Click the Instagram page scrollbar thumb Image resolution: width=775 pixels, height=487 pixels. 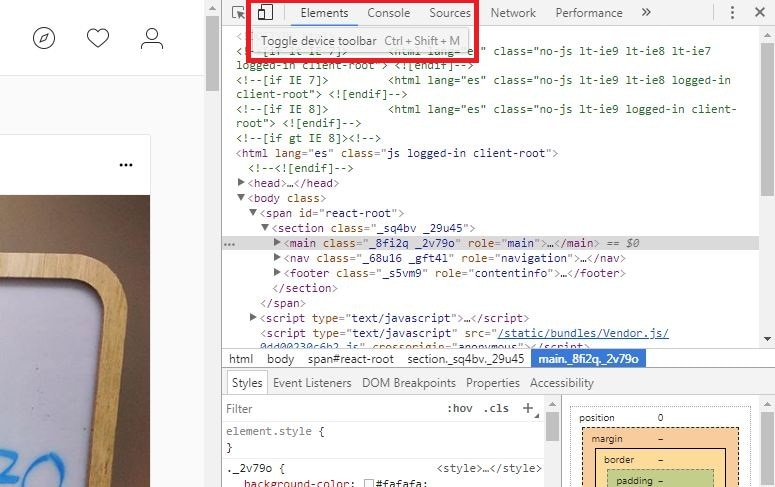point(213,53)
